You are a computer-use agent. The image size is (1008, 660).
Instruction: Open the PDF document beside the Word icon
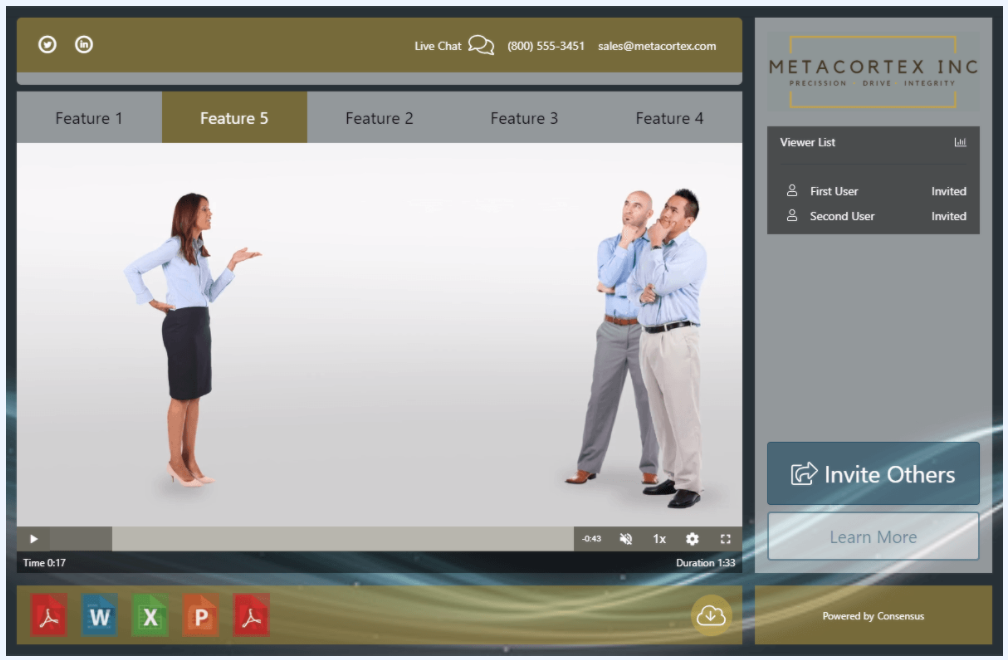coord(49,616)
